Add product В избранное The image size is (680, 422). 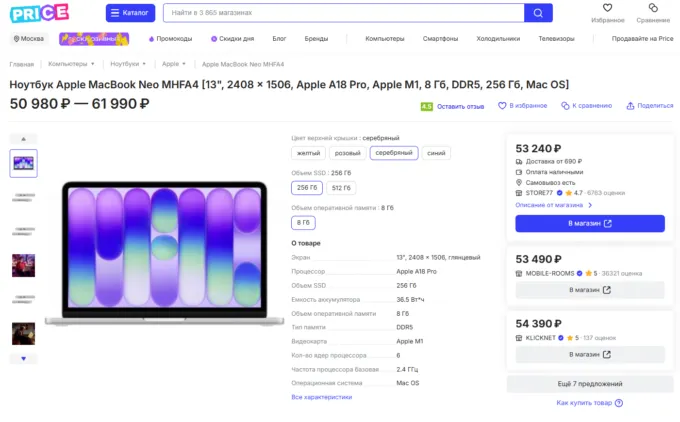pyautogui.click(x=523, y=106)
